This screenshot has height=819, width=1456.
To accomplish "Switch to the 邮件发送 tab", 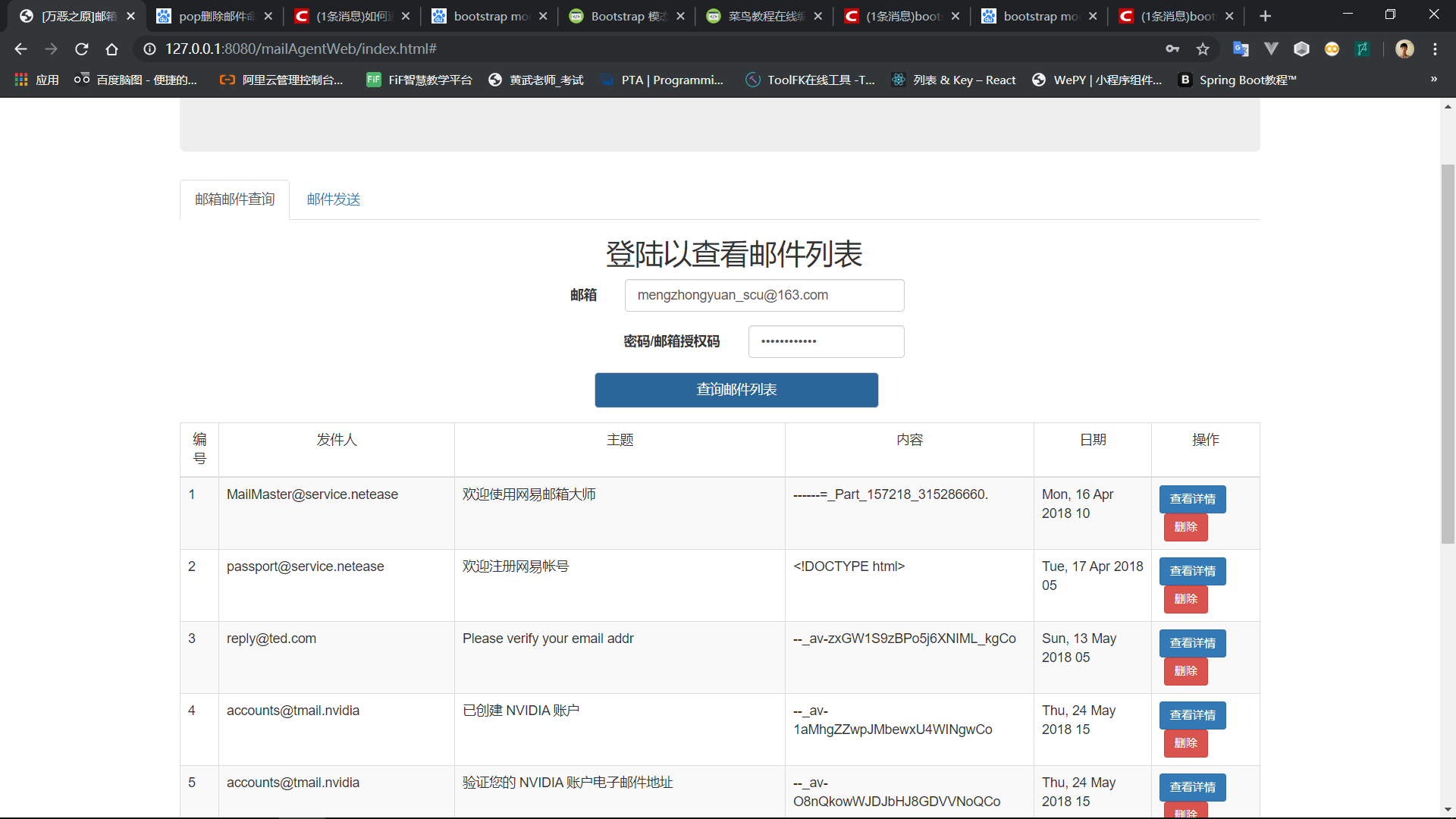I will [334, 199].
